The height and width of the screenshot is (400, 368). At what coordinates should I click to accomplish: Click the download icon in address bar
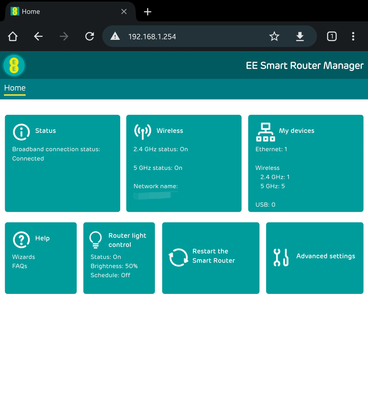(300, 36)
